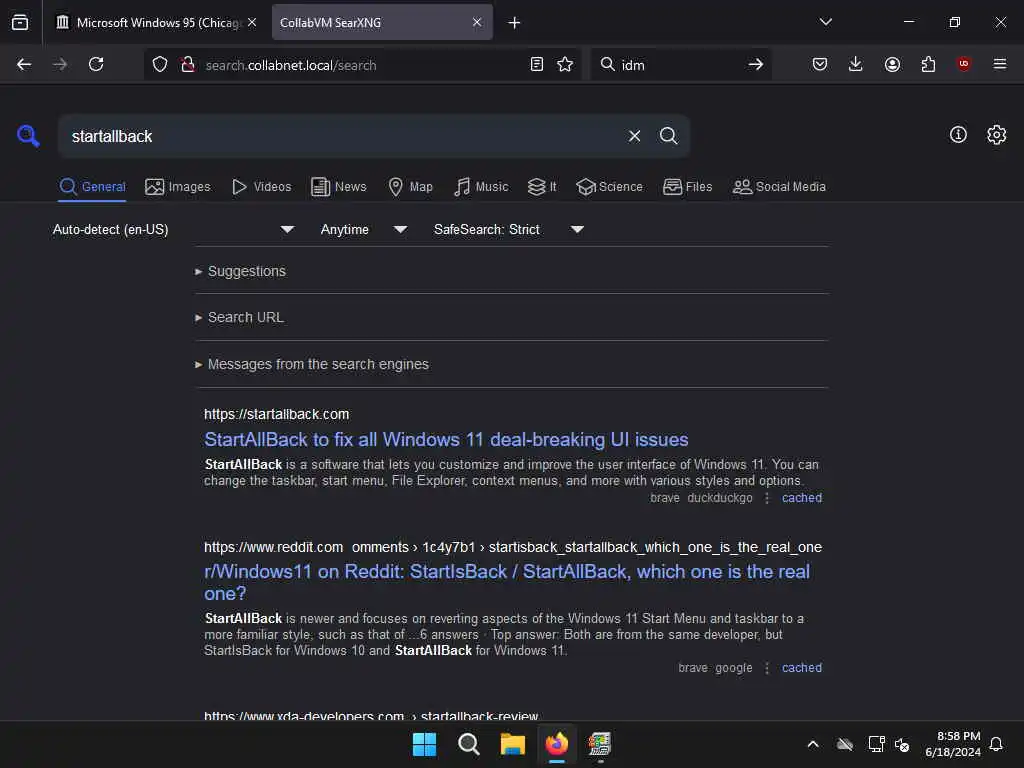Close the CollabVM SearXNG tab
The height and width of the screenshot is (768, 1024).
pyautogui.click(x=477, y=22)
